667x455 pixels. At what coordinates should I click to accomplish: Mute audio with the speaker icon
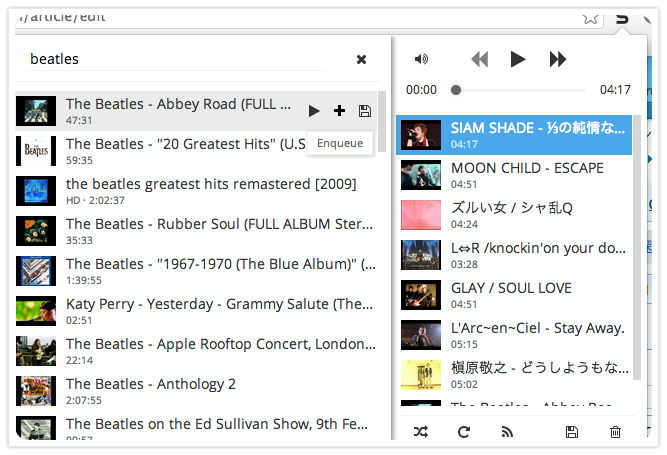[x=421, y=59]
